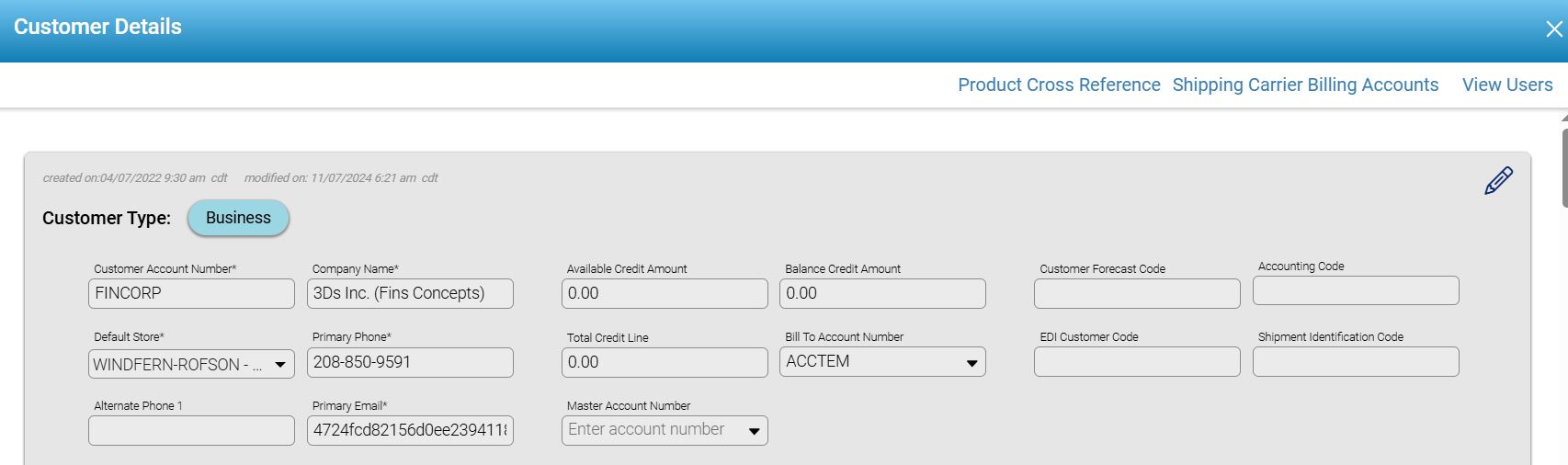Open the Bill To Account Number dropdown
The image size is (1568, 465).
point(971,362)
